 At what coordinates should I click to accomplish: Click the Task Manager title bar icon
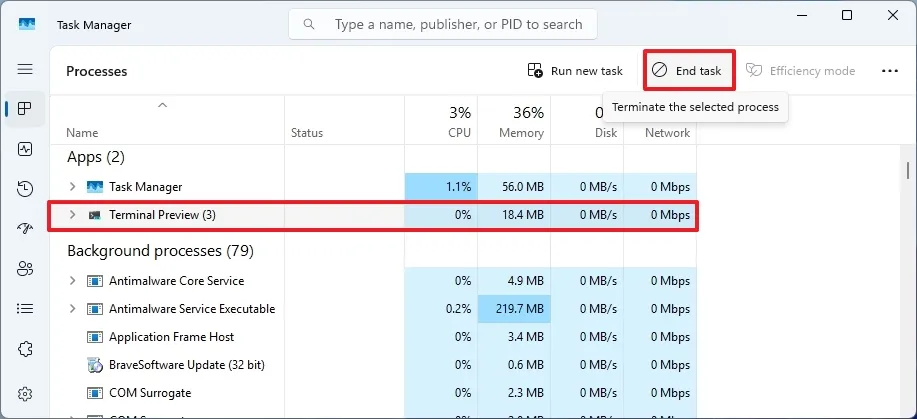(27, 24)
